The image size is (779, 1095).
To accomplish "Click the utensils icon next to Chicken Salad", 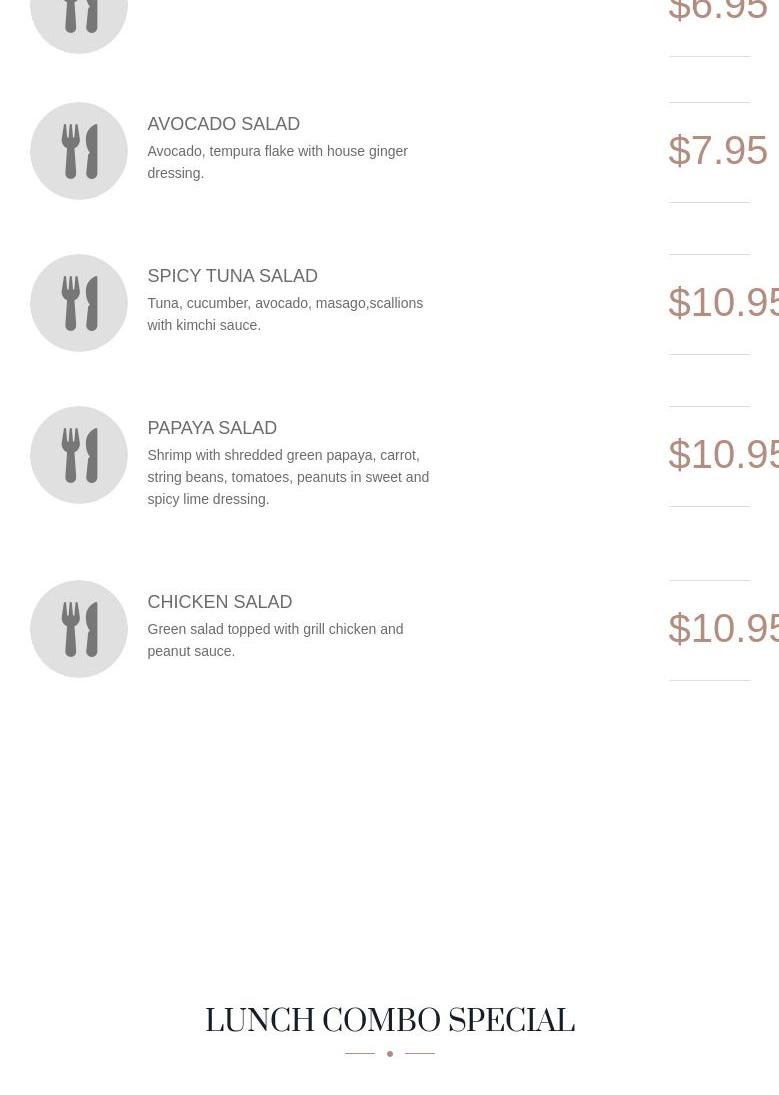I will pos(79,629).
